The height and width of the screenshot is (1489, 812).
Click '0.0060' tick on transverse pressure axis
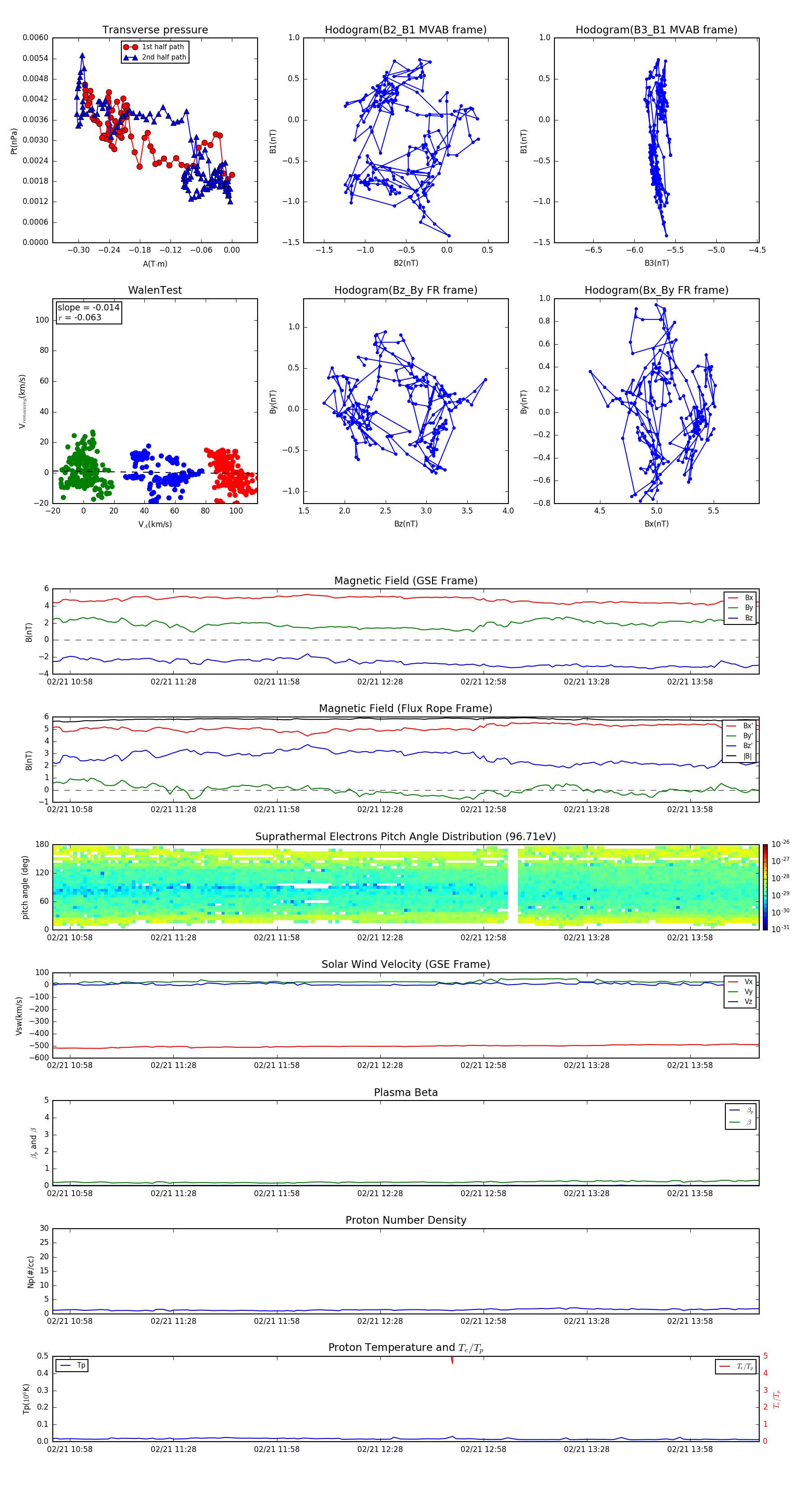coord(35,37)
